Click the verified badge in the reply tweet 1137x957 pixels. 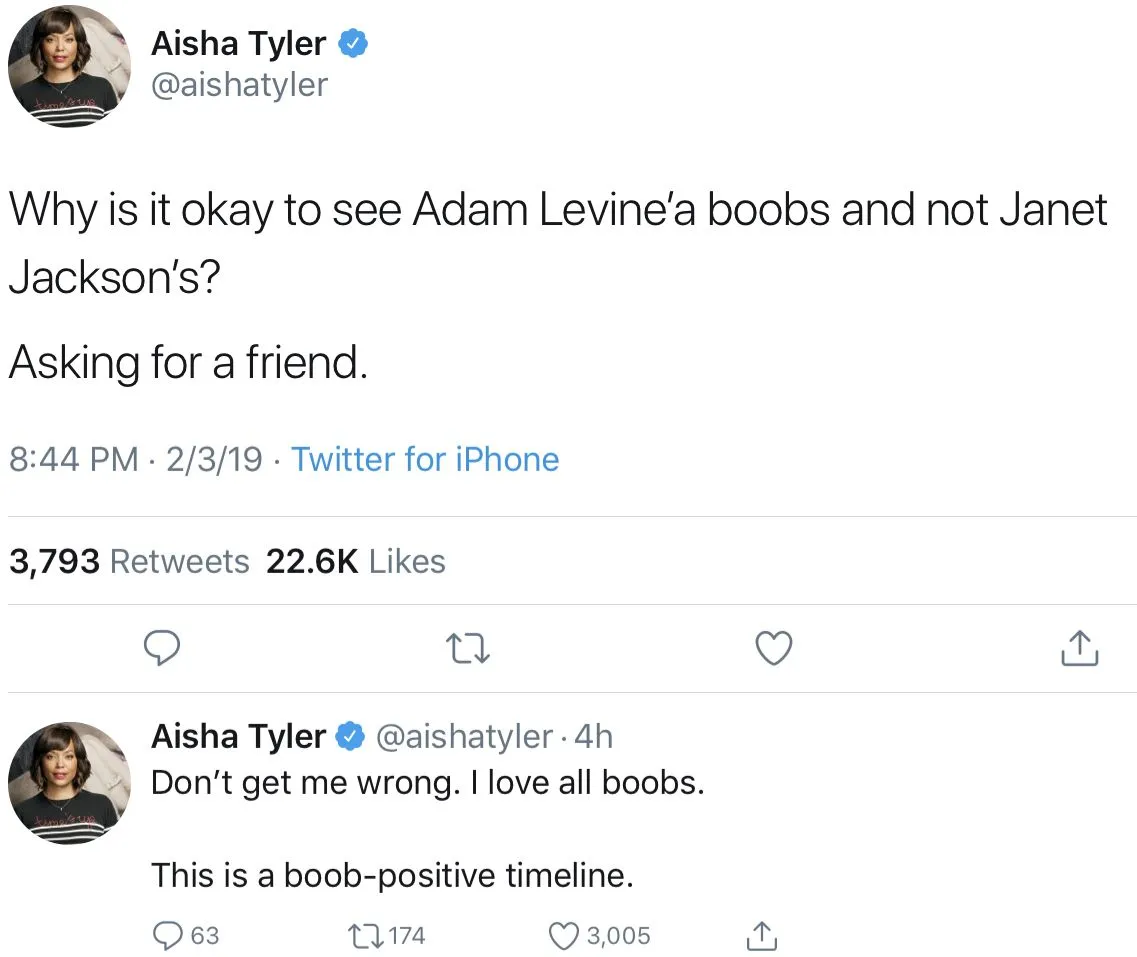[x=349, y=737]
